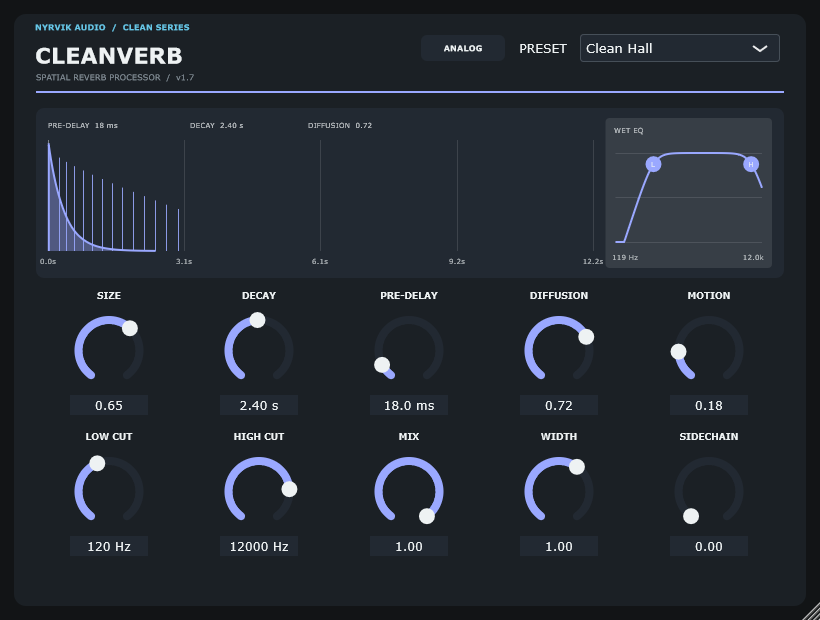Viewport: 820px width, 620px height.
Task: Click the SPATIAL REVERB PROCESSOR subtitle
Action: click(98, 77)
